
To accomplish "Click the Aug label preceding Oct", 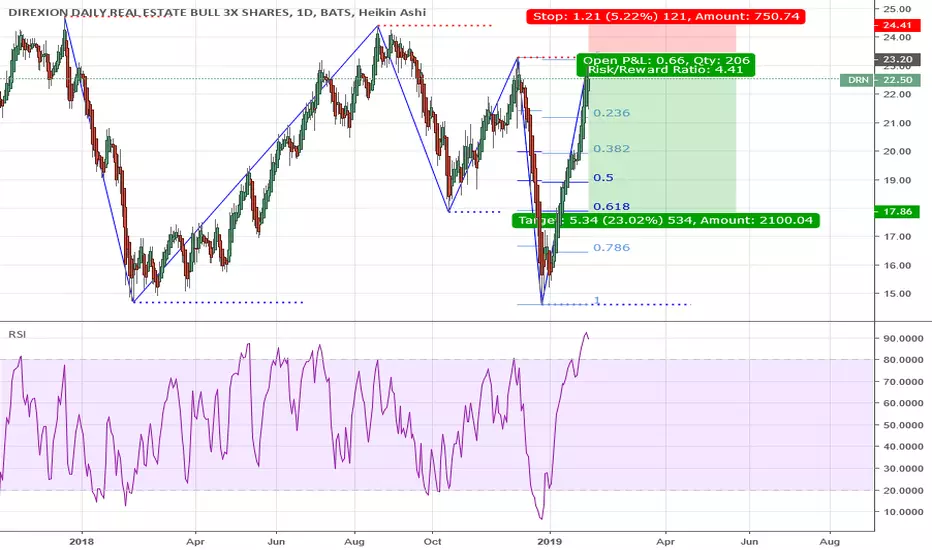I will [x=354, y=542].
